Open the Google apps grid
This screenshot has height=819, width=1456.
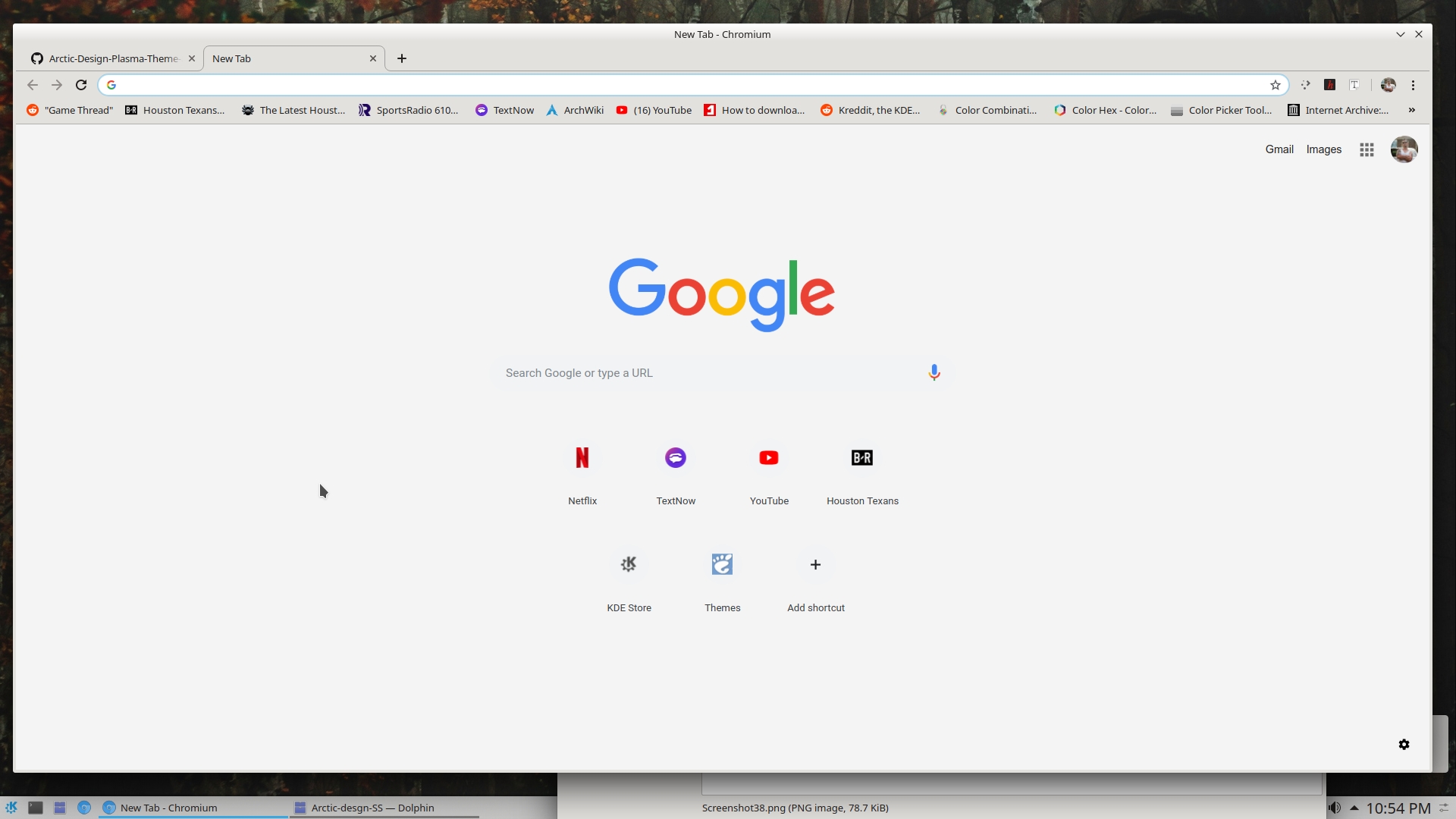[1367, 150]
